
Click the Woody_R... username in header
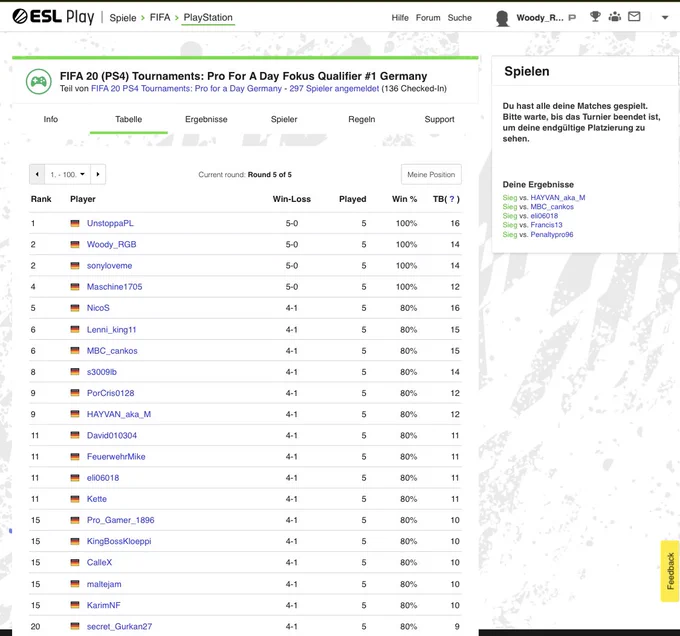click(x=540, y=18)
